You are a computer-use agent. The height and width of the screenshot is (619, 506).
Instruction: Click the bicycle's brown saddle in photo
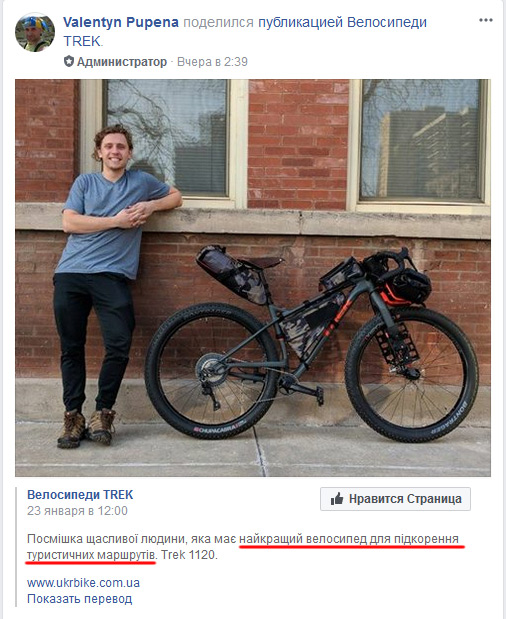260,262
